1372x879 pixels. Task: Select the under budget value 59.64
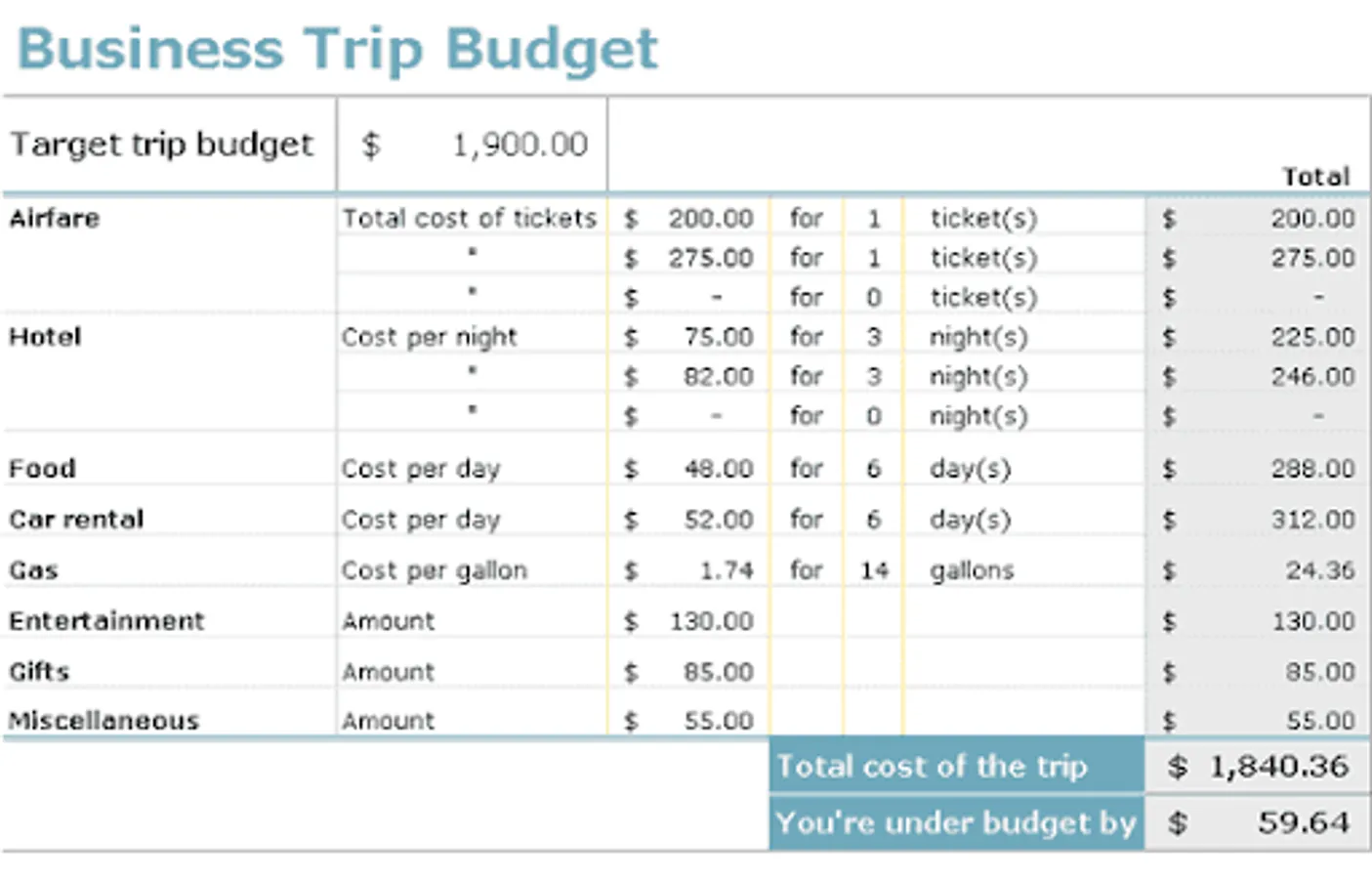(1258, 822)
